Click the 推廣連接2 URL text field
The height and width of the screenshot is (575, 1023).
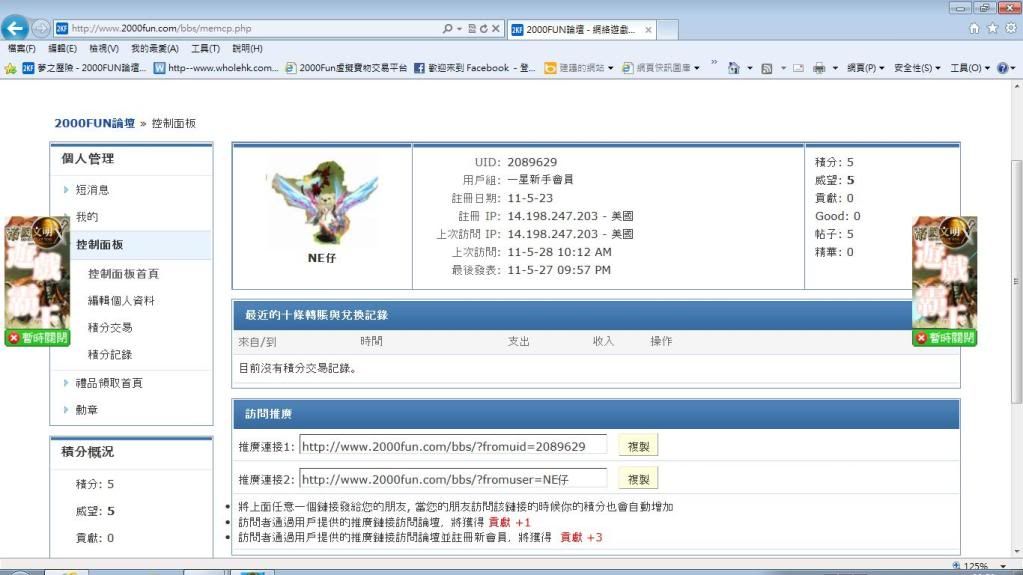click(x=452, y=479)
